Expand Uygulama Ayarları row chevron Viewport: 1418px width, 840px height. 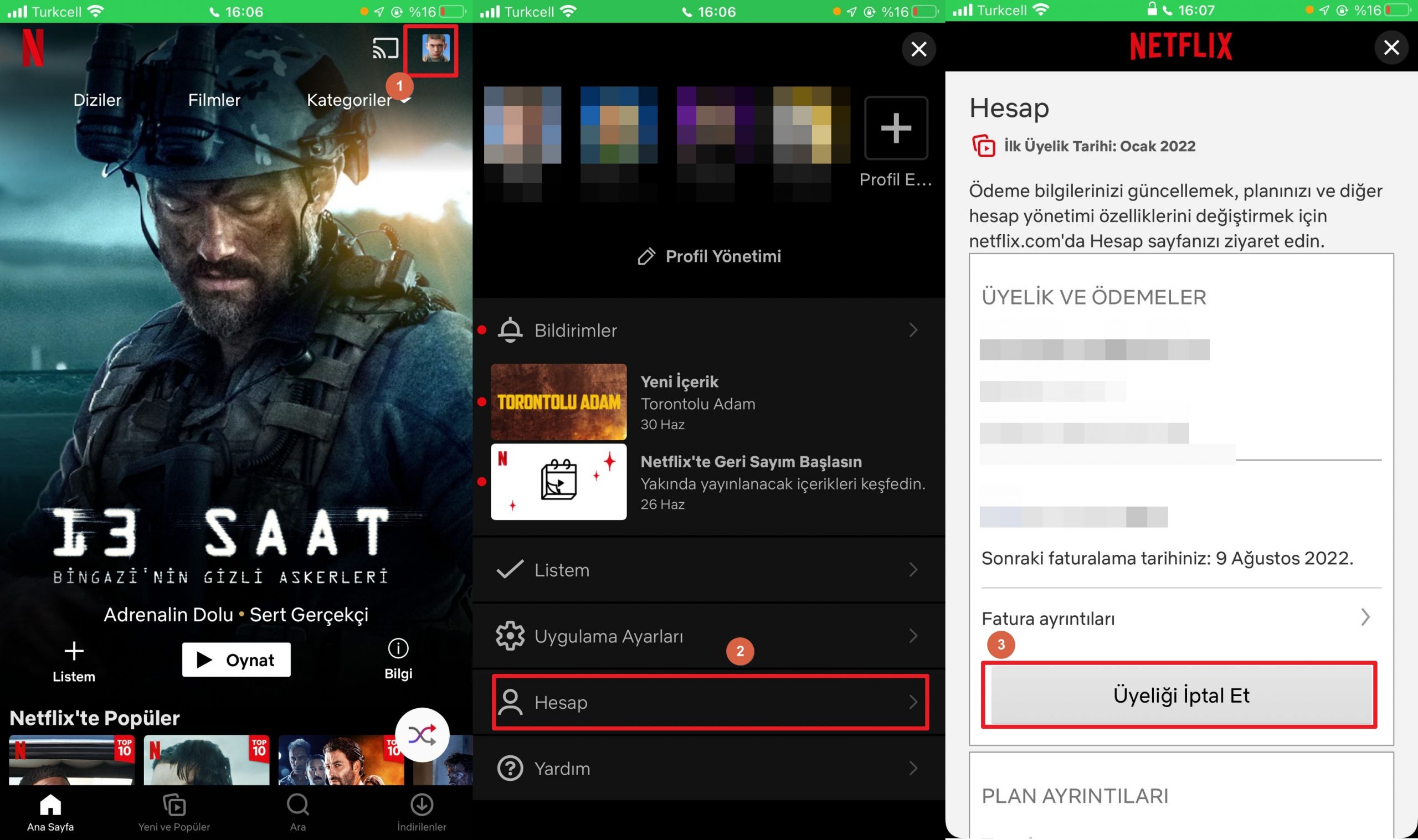(x=912, y=636)
